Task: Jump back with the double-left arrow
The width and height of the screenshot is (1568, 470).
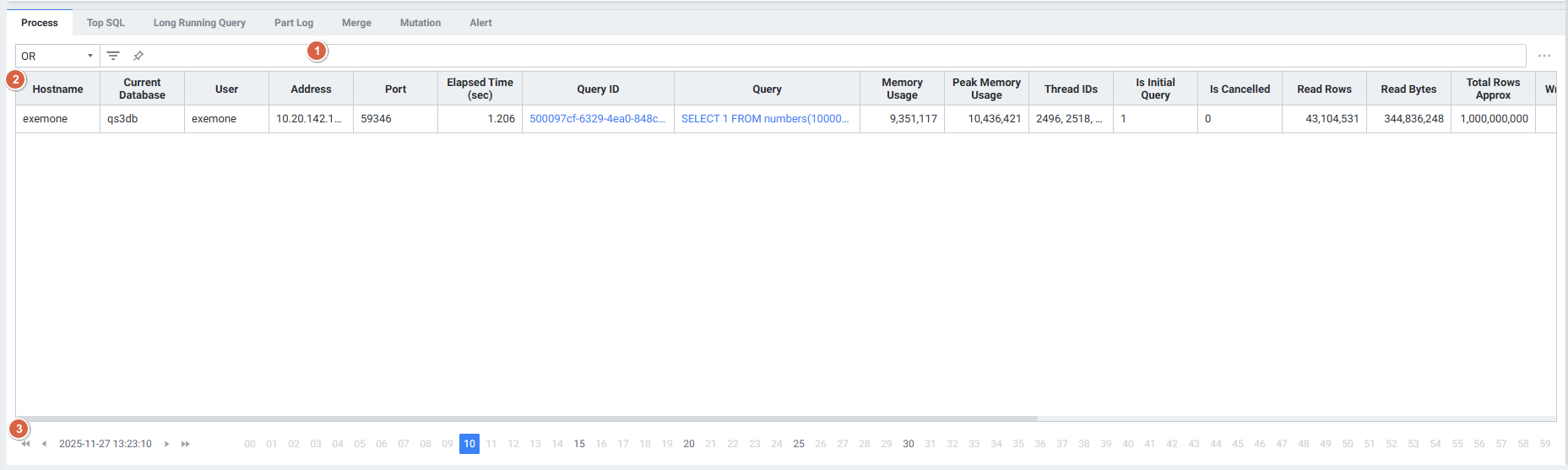Action: coord(25,444)
